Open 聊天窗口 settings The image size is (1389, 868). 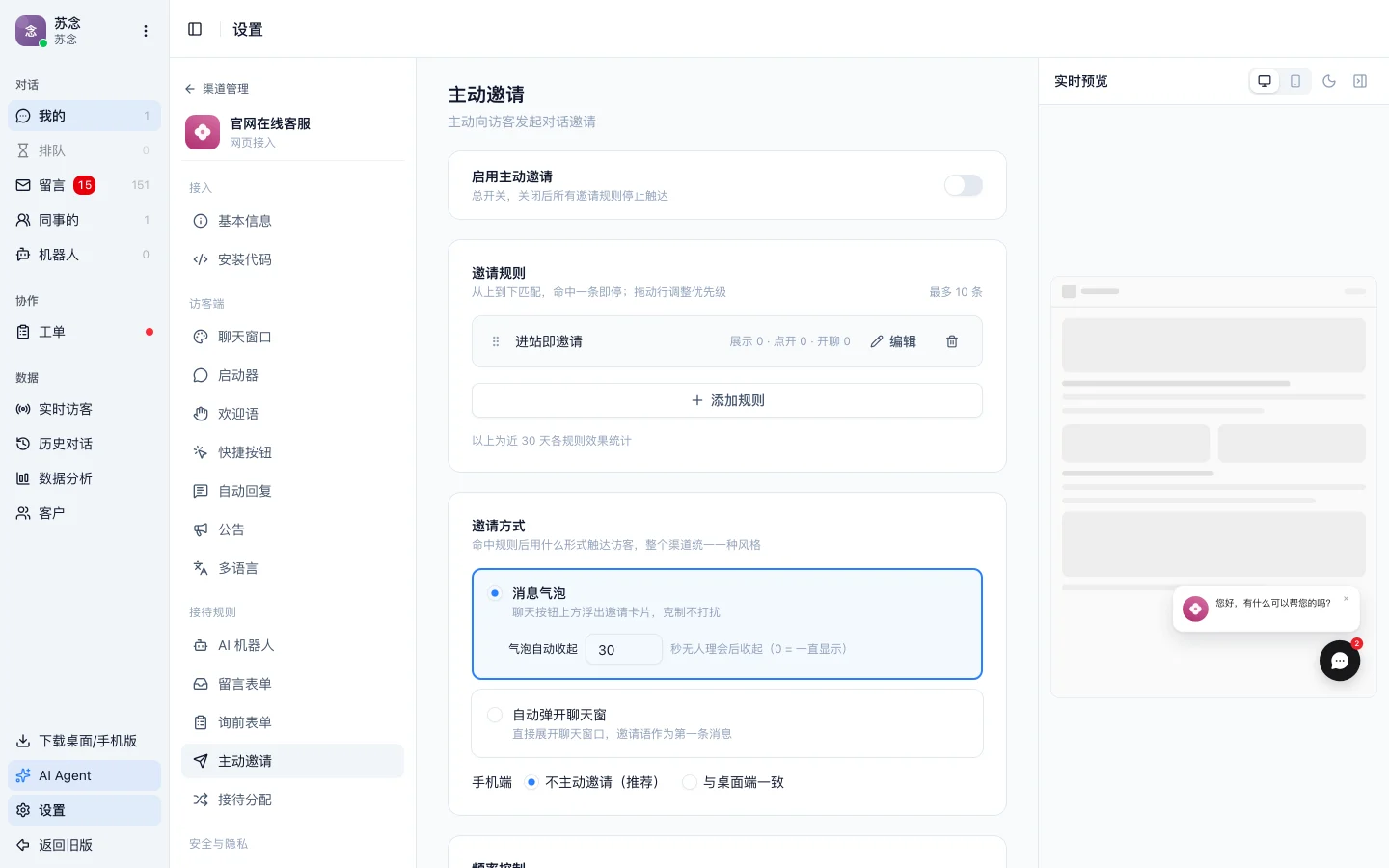click(x=292, y=337)
